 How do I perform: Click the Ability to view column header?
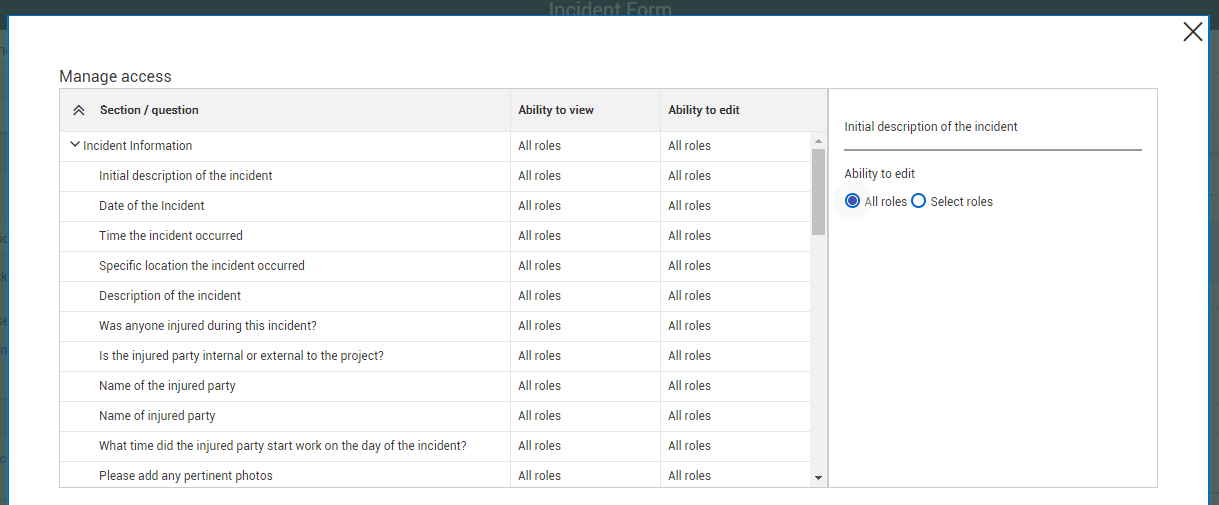(556, 110)
